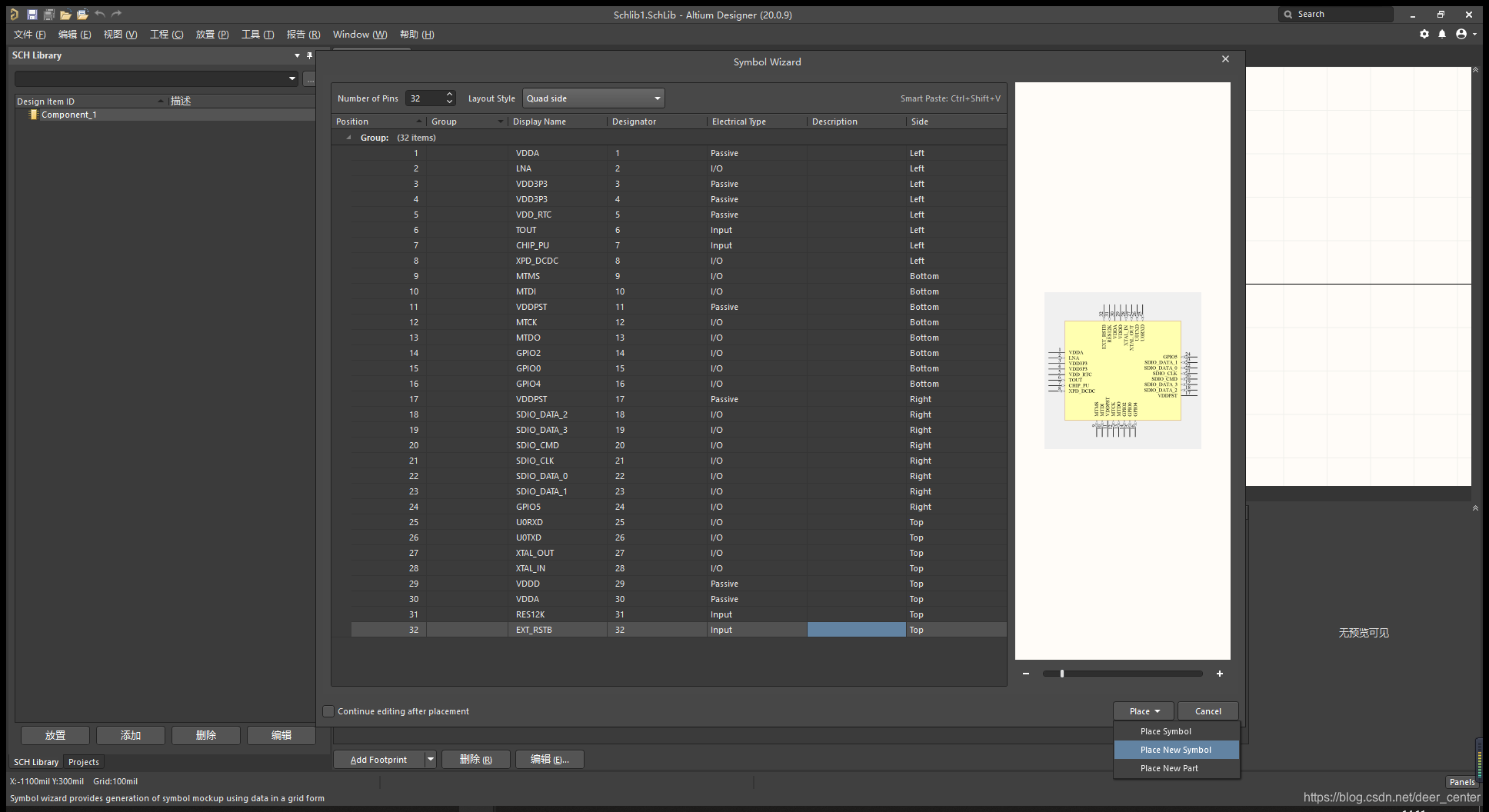The image size is (1489, 812).
Task: Click the Undo arrow icon
Action: (x=100, y=15)
